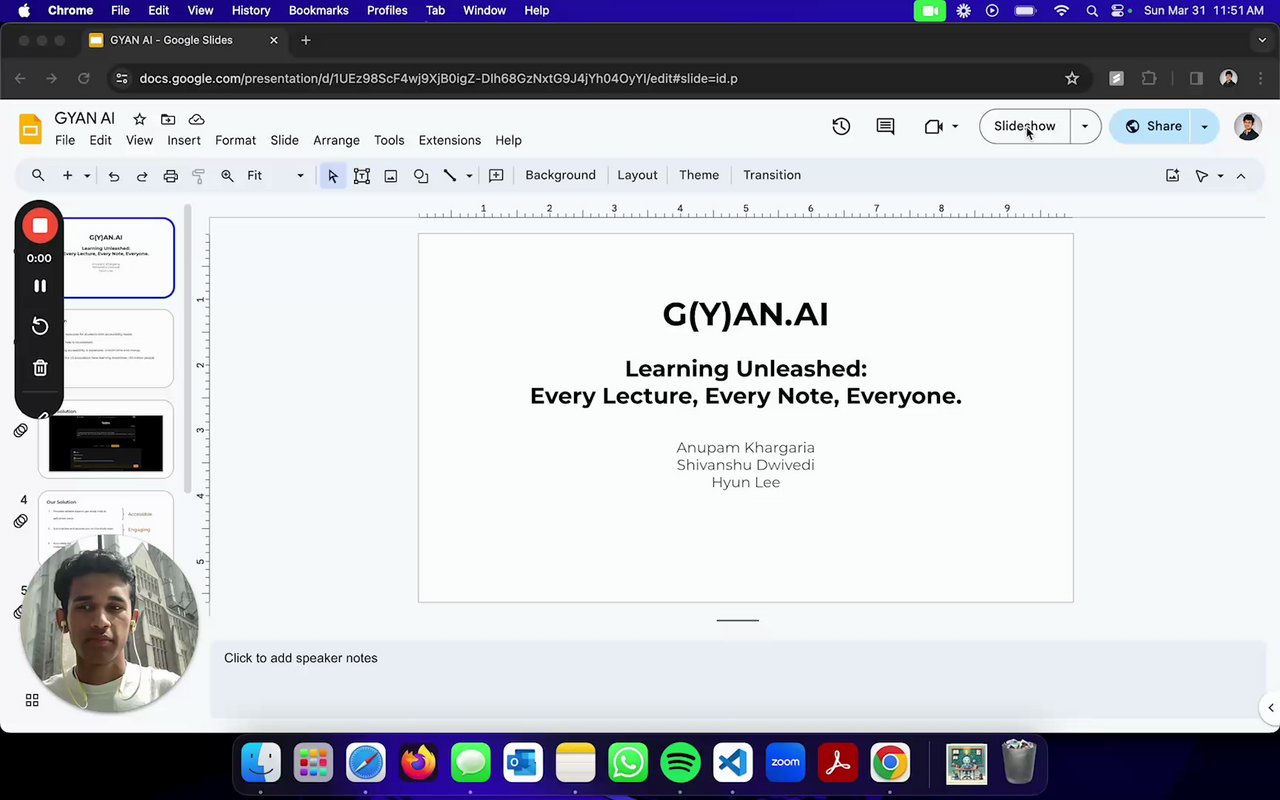Click the Undo arrow
Viewport: 1280px width, 800px height.
point(114,176)
